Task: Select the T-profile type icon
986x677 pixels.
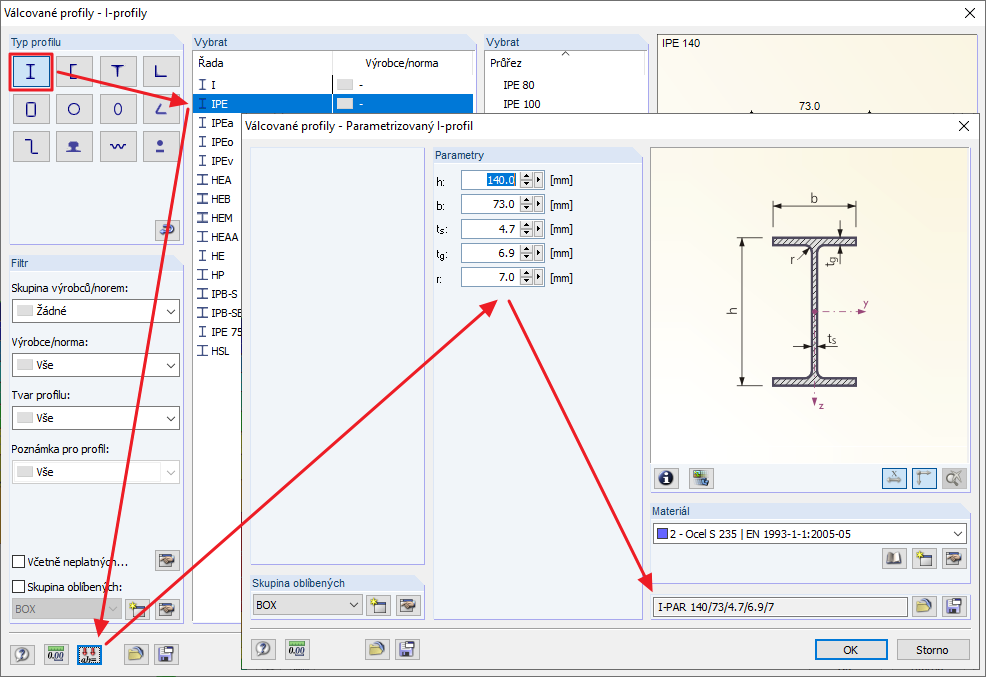Action: (118, 72)
